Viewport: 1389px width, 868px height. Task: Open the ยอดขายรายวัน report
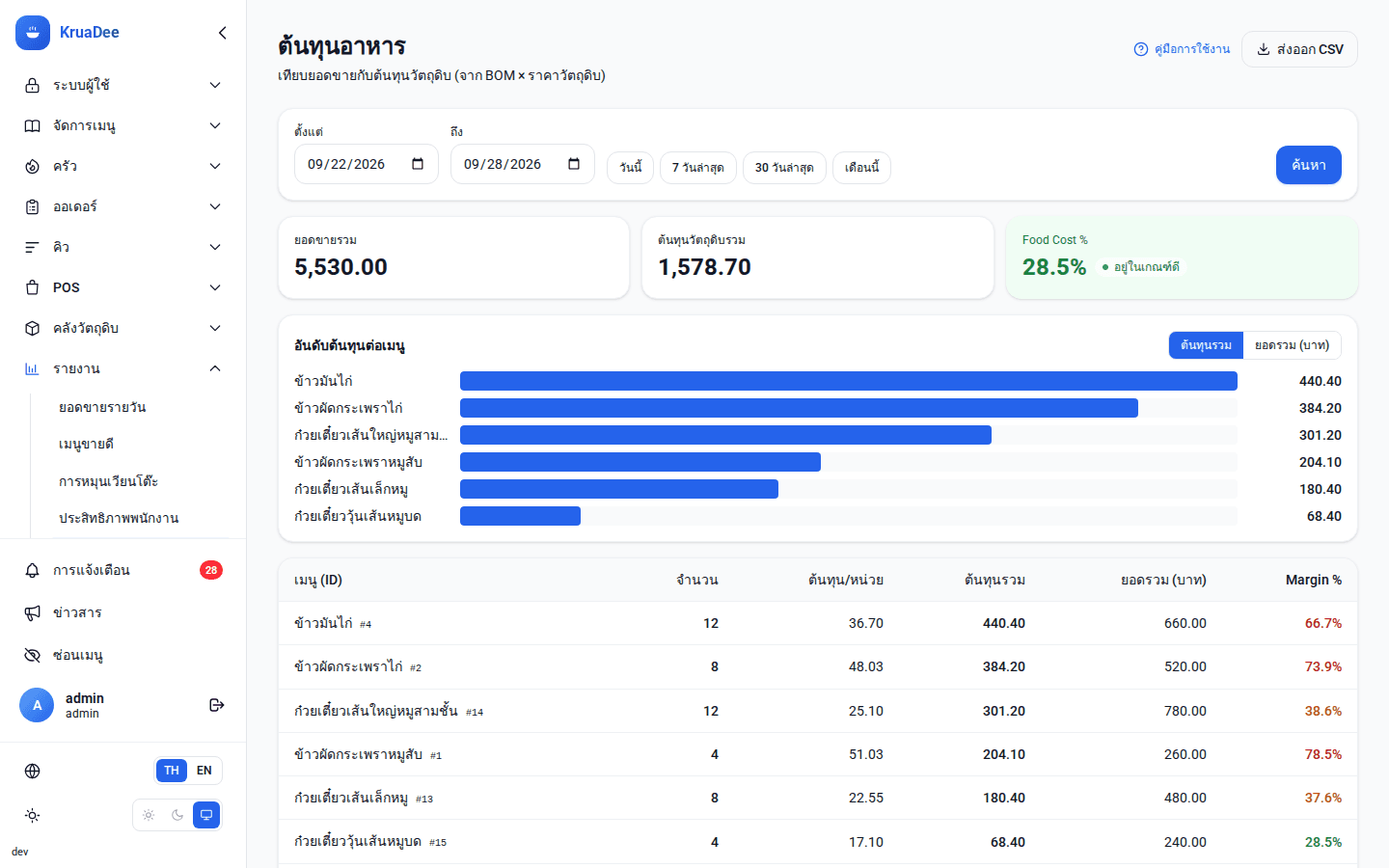[102, 407]
